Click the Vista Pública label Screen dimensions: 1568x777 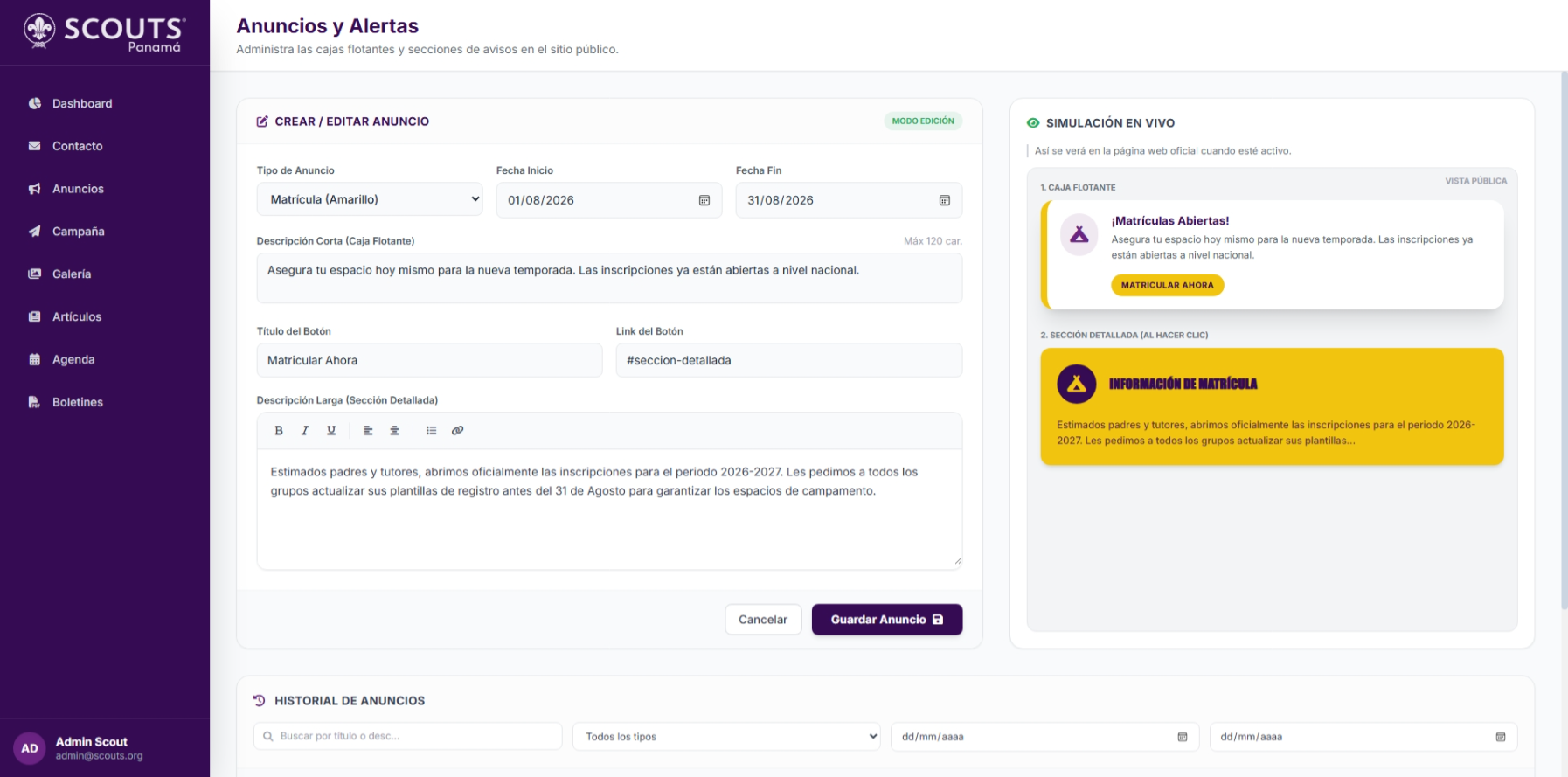tap(1475, 181)
